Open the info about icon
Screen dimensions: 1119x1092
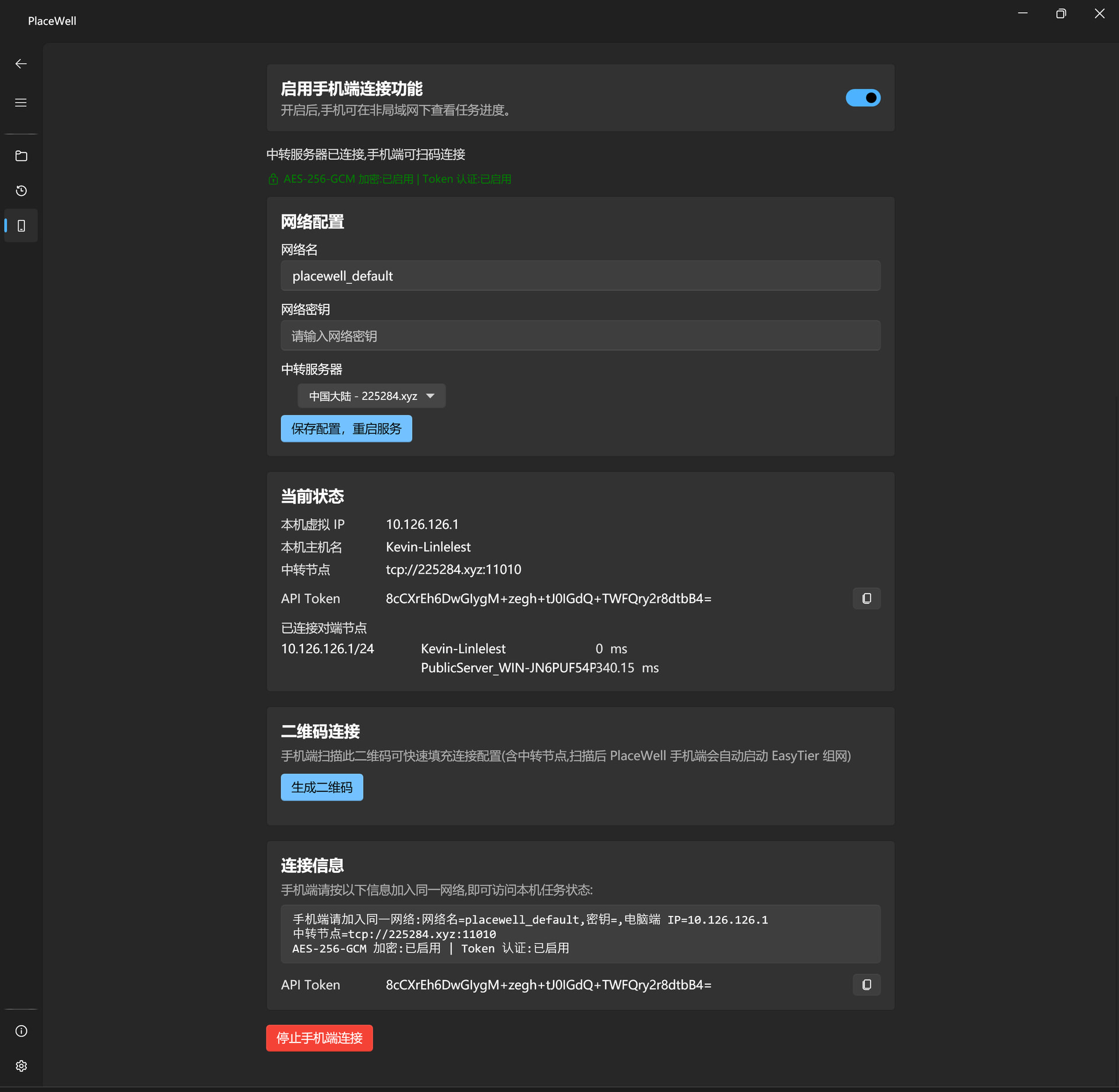[21, 1031]
